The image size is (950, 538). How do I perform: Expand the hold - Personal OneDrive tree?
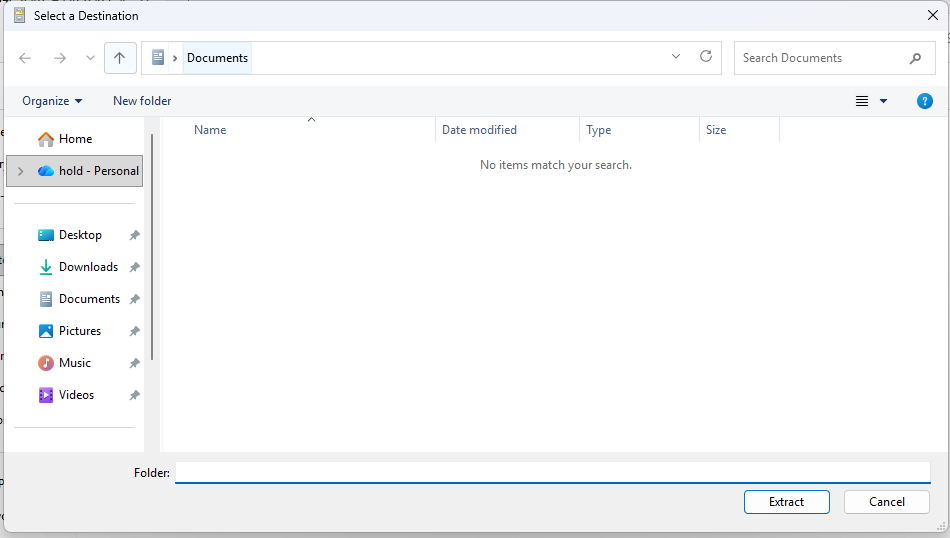click(20, 171)
